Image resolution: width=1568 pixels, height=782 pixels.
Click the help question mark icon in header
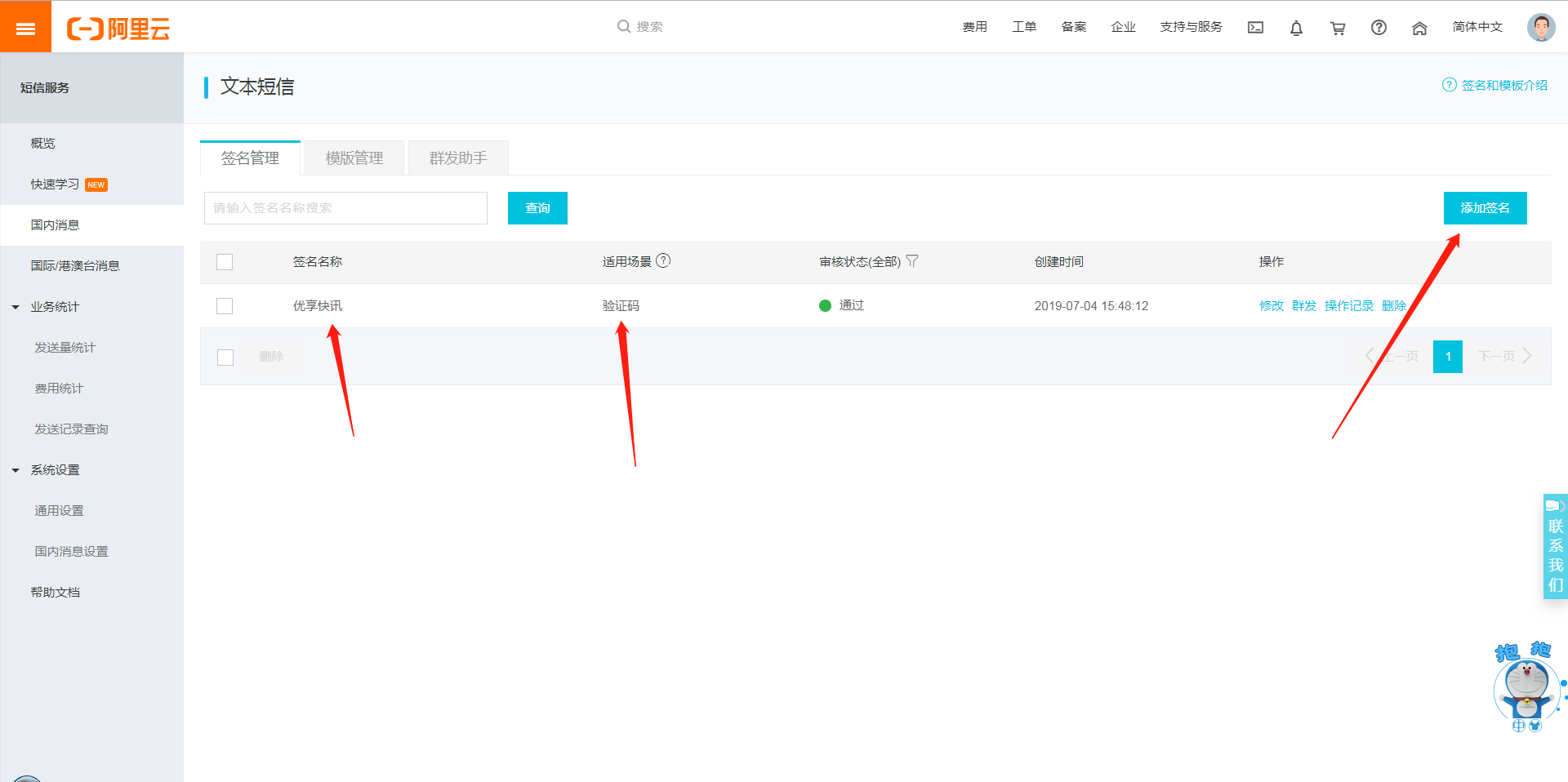point(1379,27)
